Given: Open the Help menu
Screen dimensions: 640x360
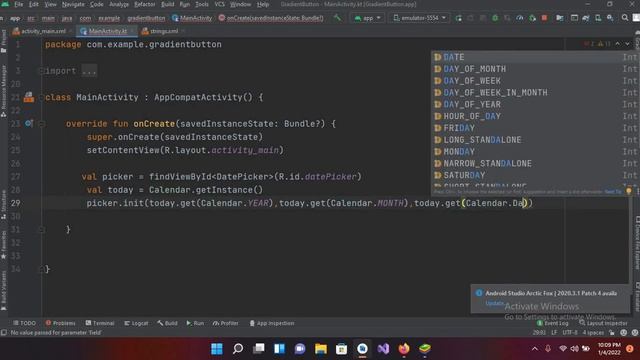Looking at the screenshot, I should 263,4.
